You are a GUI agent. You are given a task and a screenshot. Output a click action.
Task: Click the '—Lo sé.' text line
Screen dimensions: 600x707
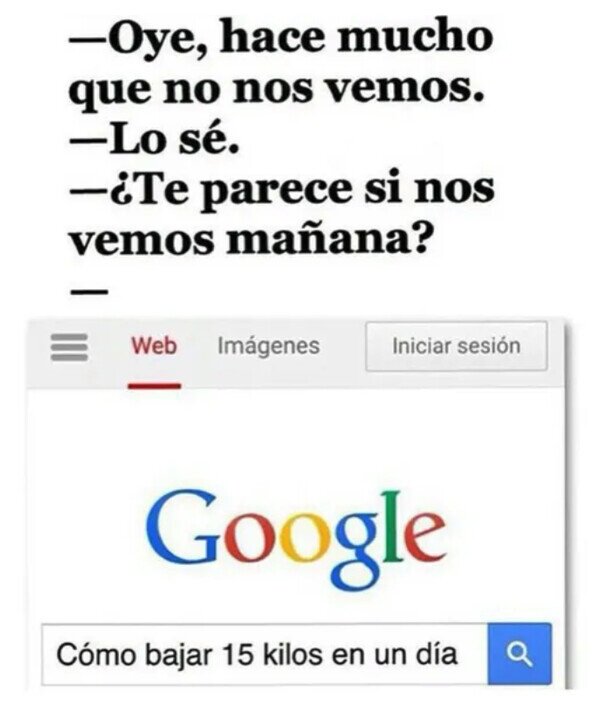pyautogui.click(x=154, y=140)
